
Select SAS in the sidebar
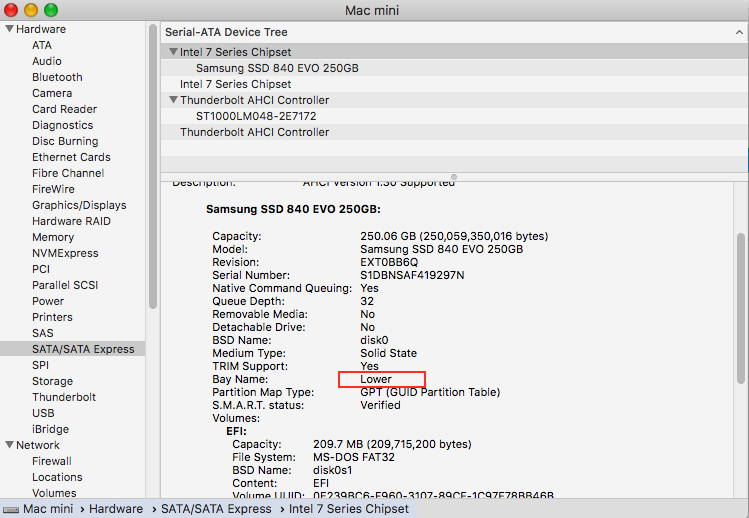point(43,334)
